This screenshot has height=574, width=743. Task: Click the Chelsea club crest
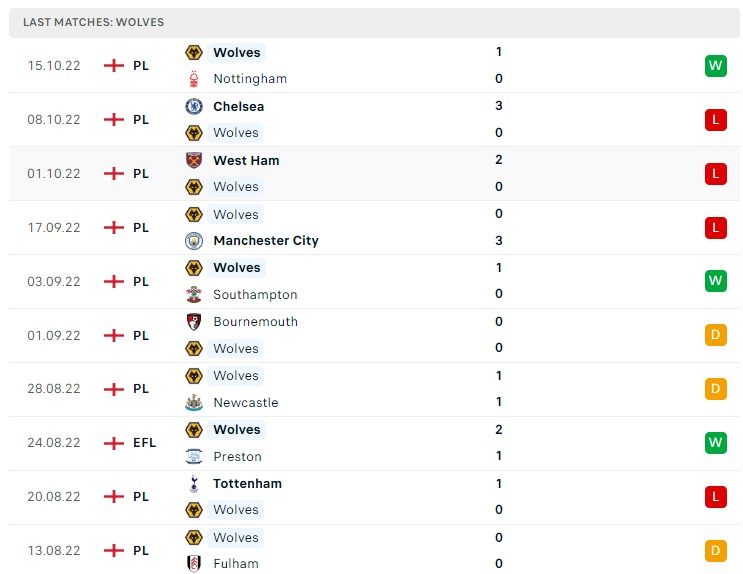(x=194, y=106)
